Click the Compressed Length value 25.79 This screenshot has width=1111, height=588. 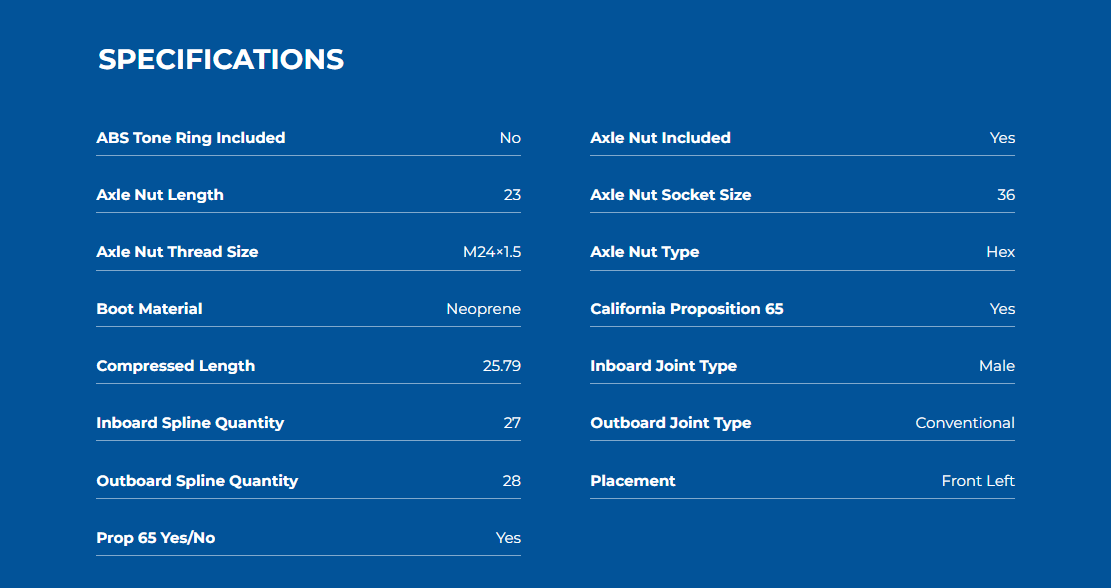click(502, 366)
